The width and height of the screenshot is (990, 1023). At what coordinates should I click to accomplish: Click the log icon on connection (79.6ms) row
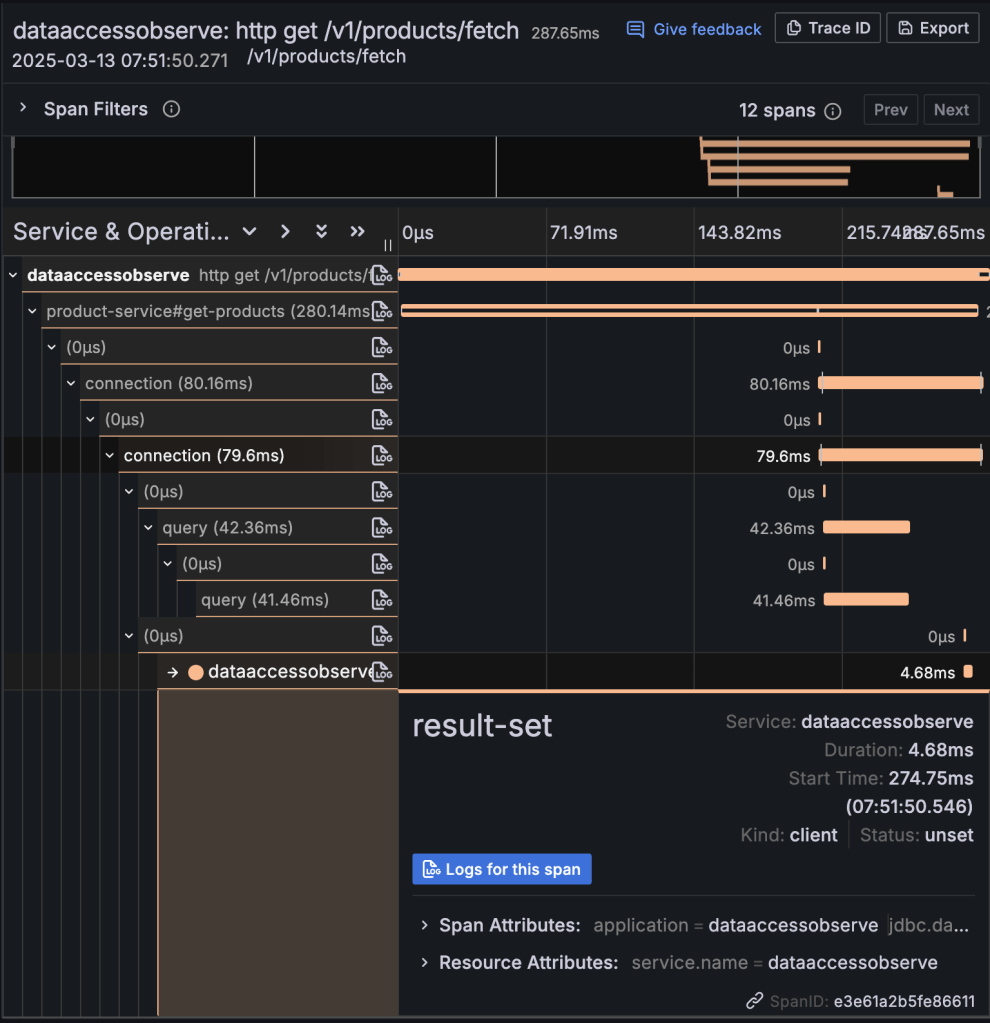pos(381,456)
